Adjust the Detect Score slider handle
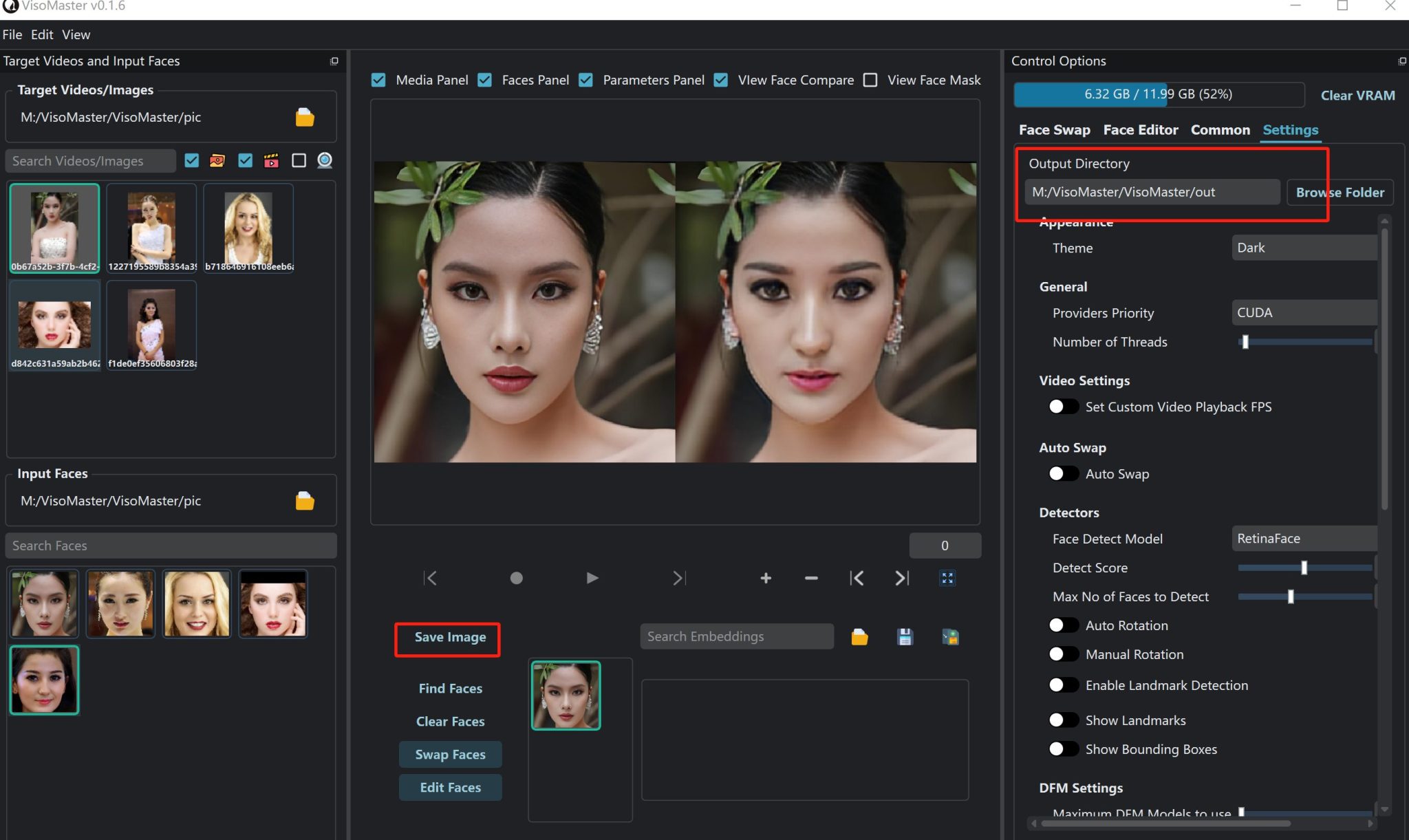This screenshot has height=840, width=1409. pyautogui.click(x=1304, y=568)
